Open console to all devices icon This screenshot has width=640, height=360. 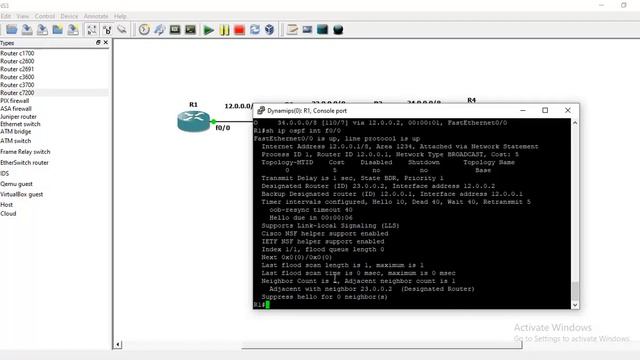[x=175, y=29]
